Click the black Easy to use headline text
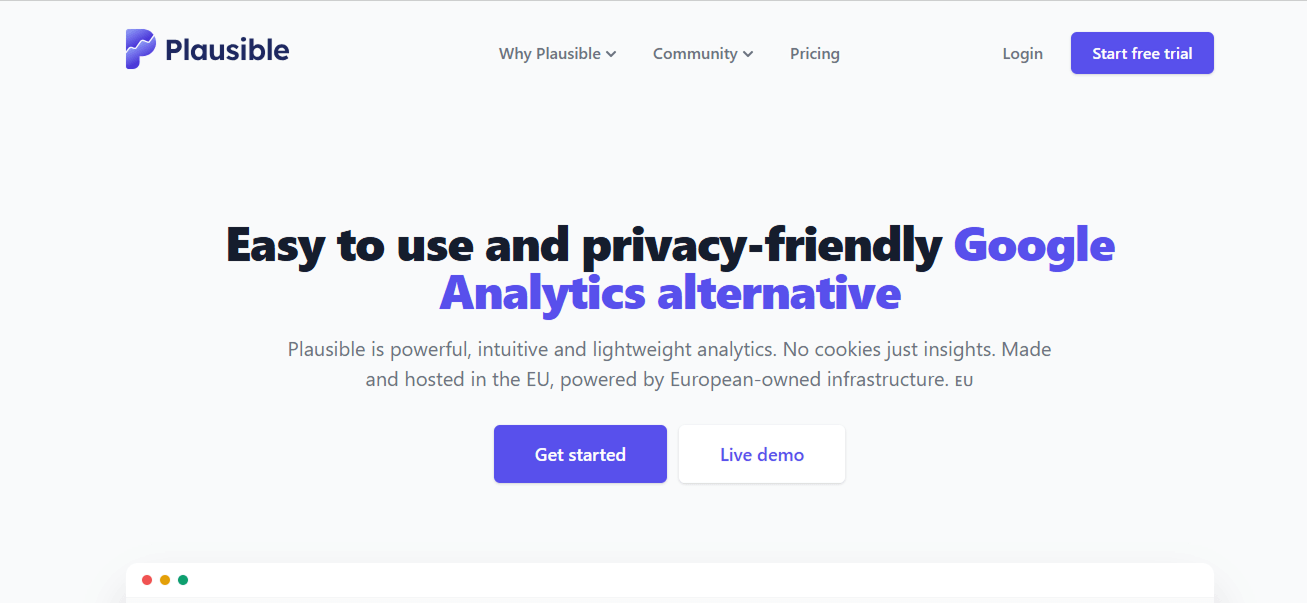Screen dimensions: 1307x603 pos(584,245)
